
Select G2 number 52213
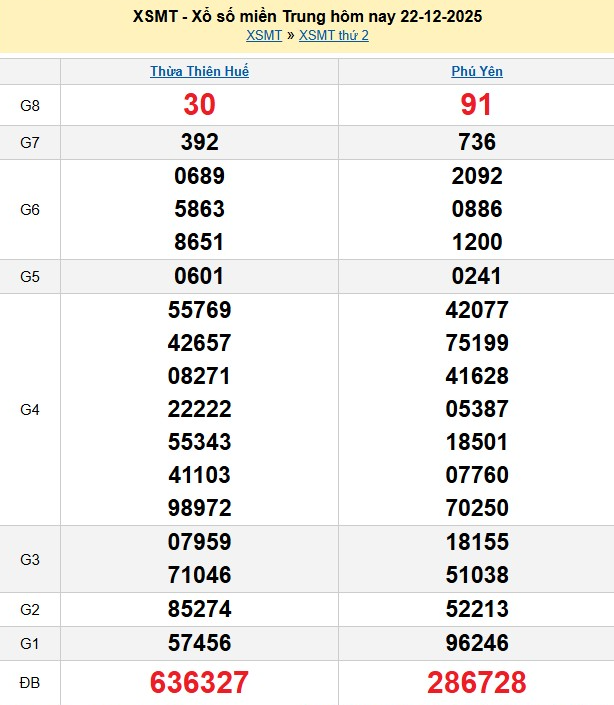coord(477,609)
